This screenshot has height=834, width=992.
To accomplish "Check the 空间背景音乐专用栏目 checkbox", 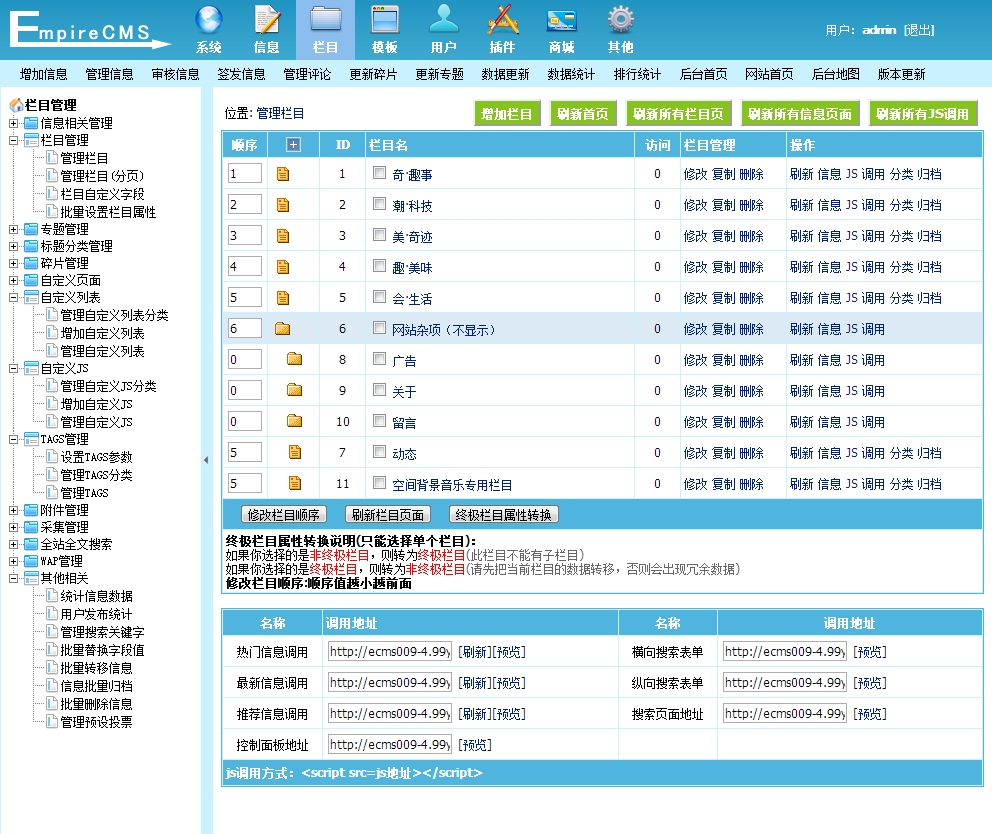I will (x=379, y=483).
